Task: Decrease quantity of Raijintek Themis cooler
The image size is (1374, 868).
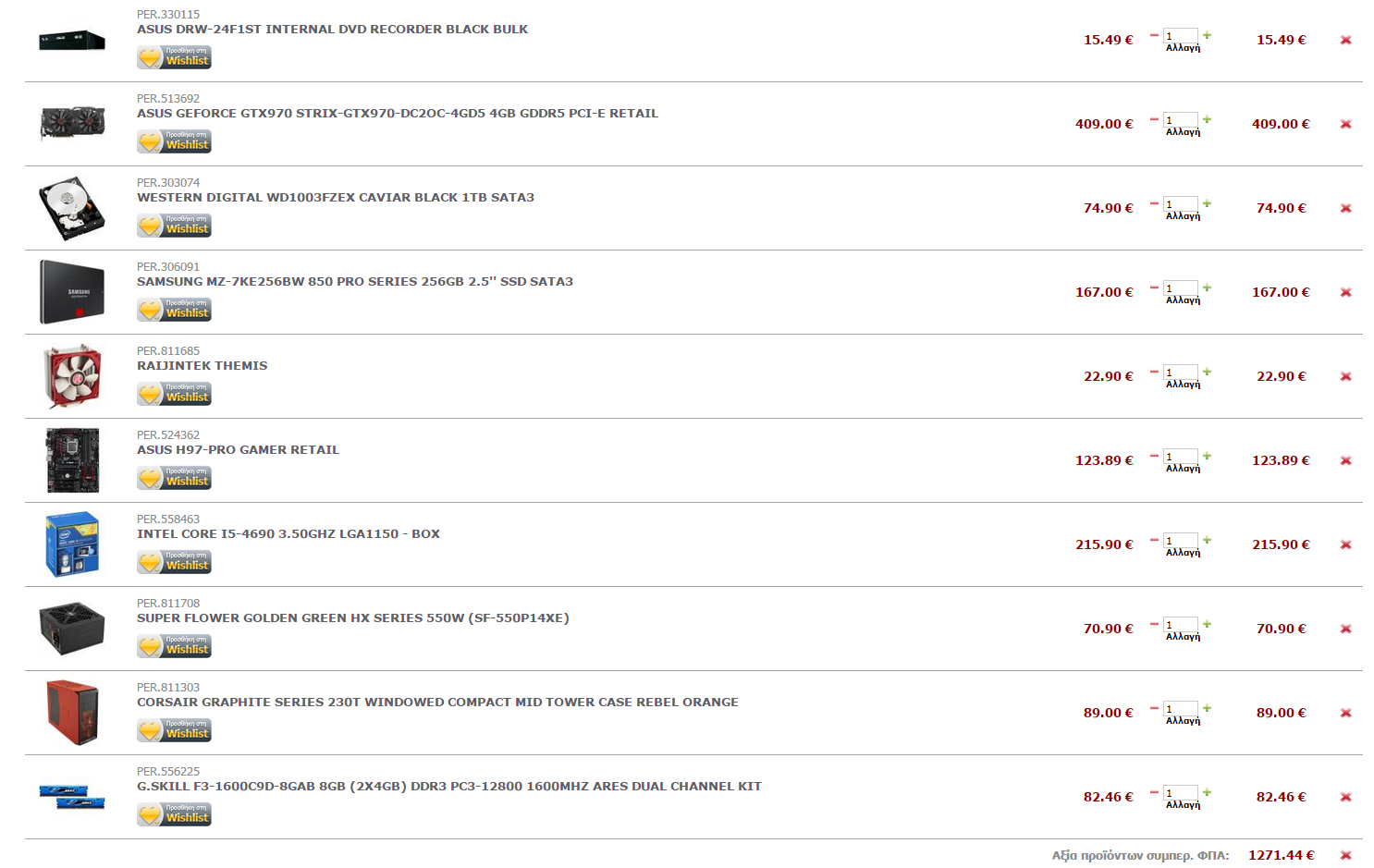Action: tap(1154, 372)
